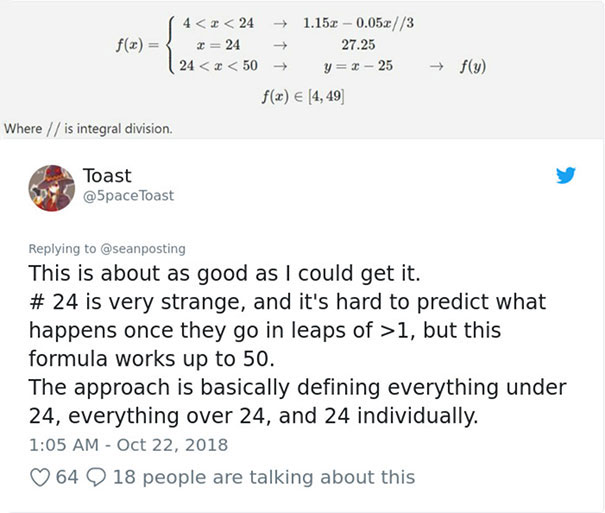Click the tweet body text

click(297, 344)
